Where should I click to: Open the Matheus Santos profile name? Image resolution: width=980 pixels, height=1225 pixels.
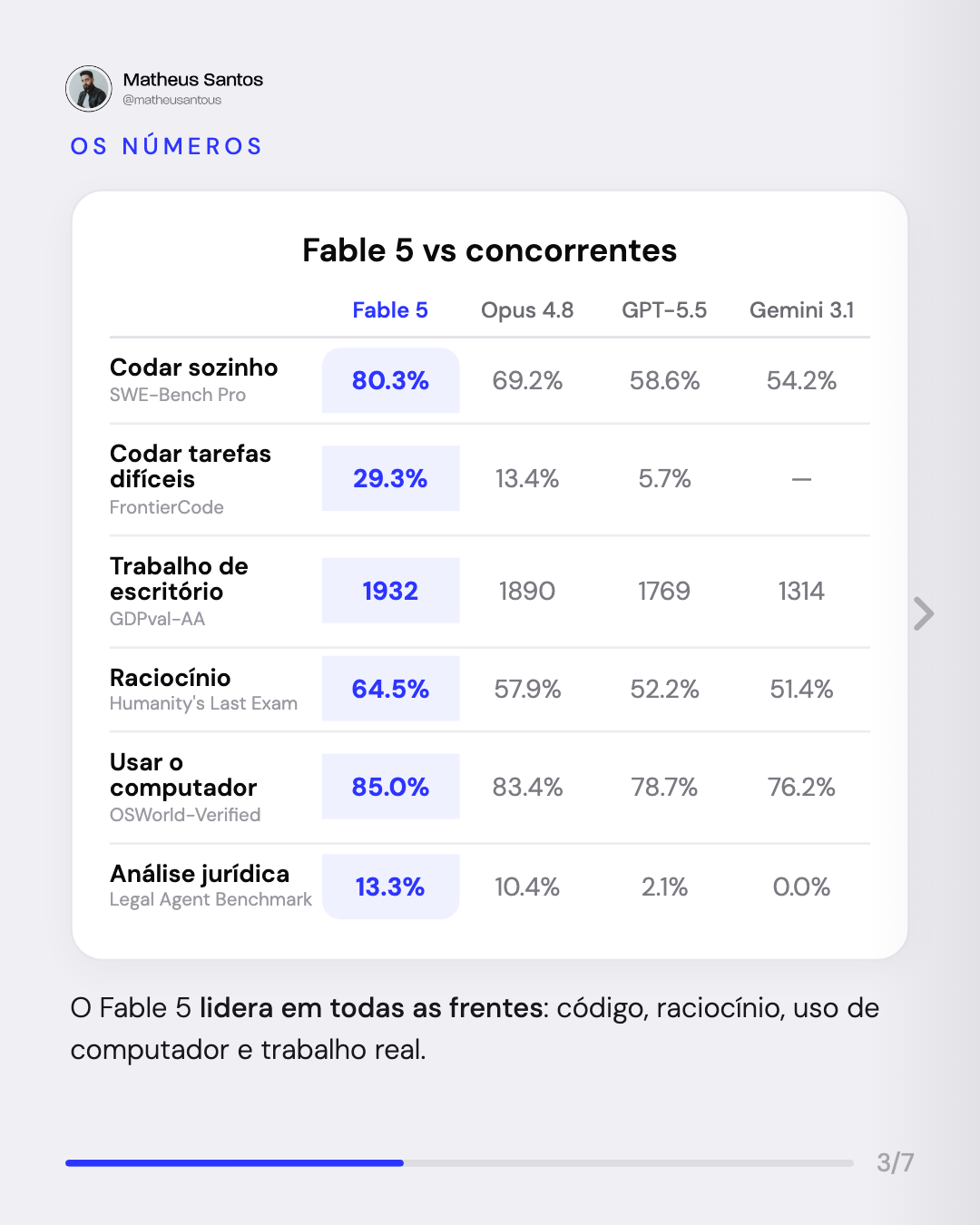(x=193, y=80)
